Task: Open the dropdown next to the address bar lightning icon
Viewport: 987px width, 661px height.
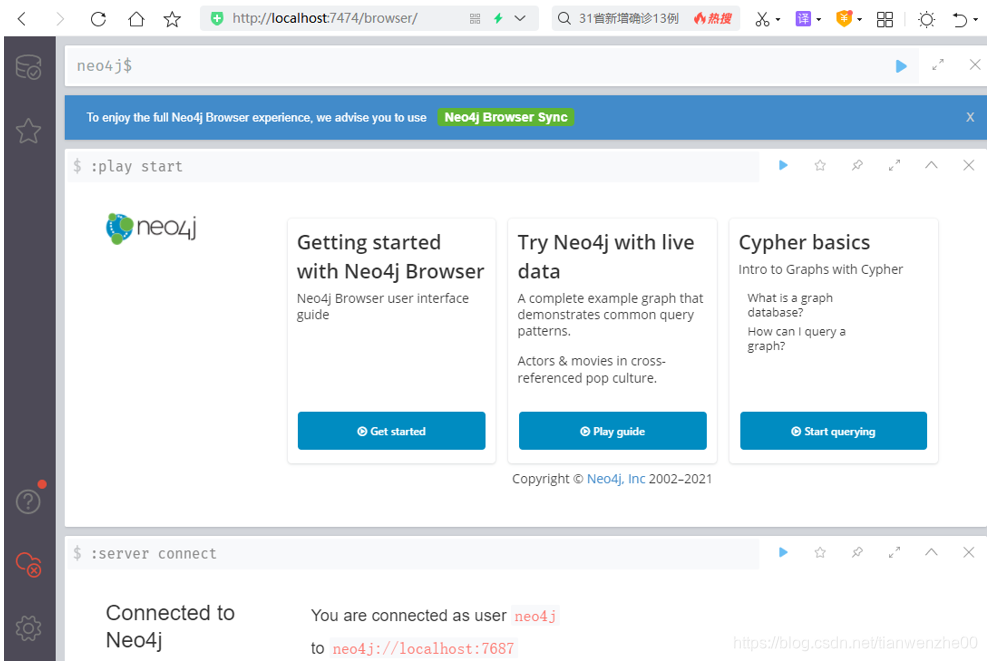Action: 519,18
